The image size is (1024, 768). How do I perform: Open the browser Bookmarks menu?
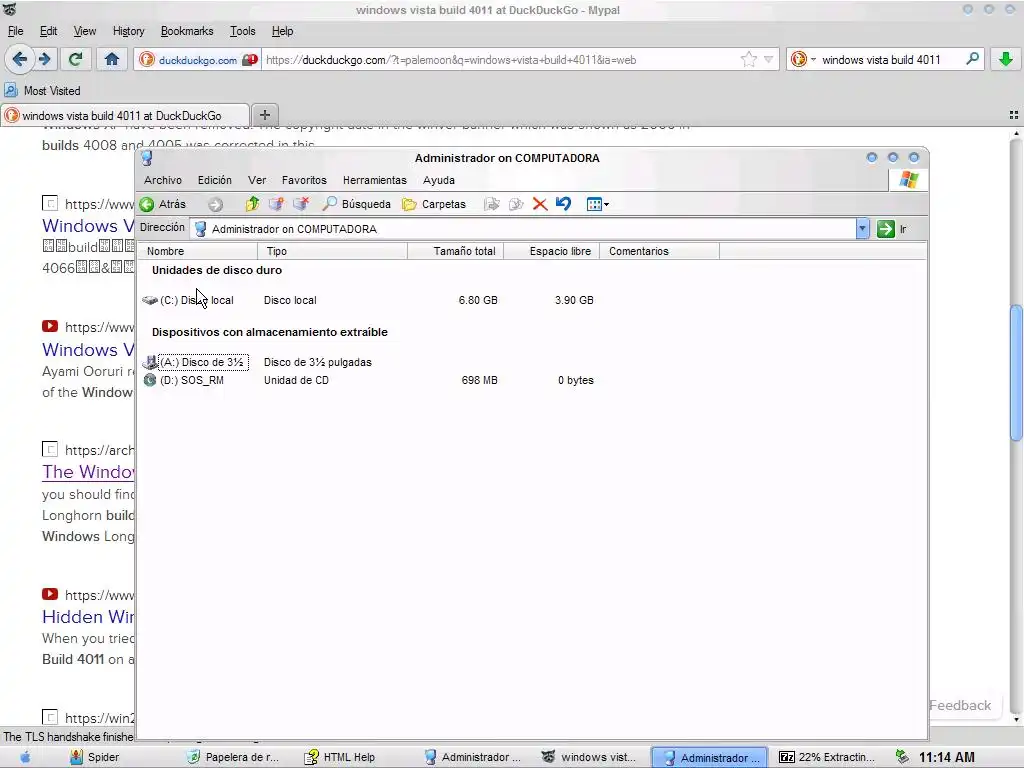187,31
